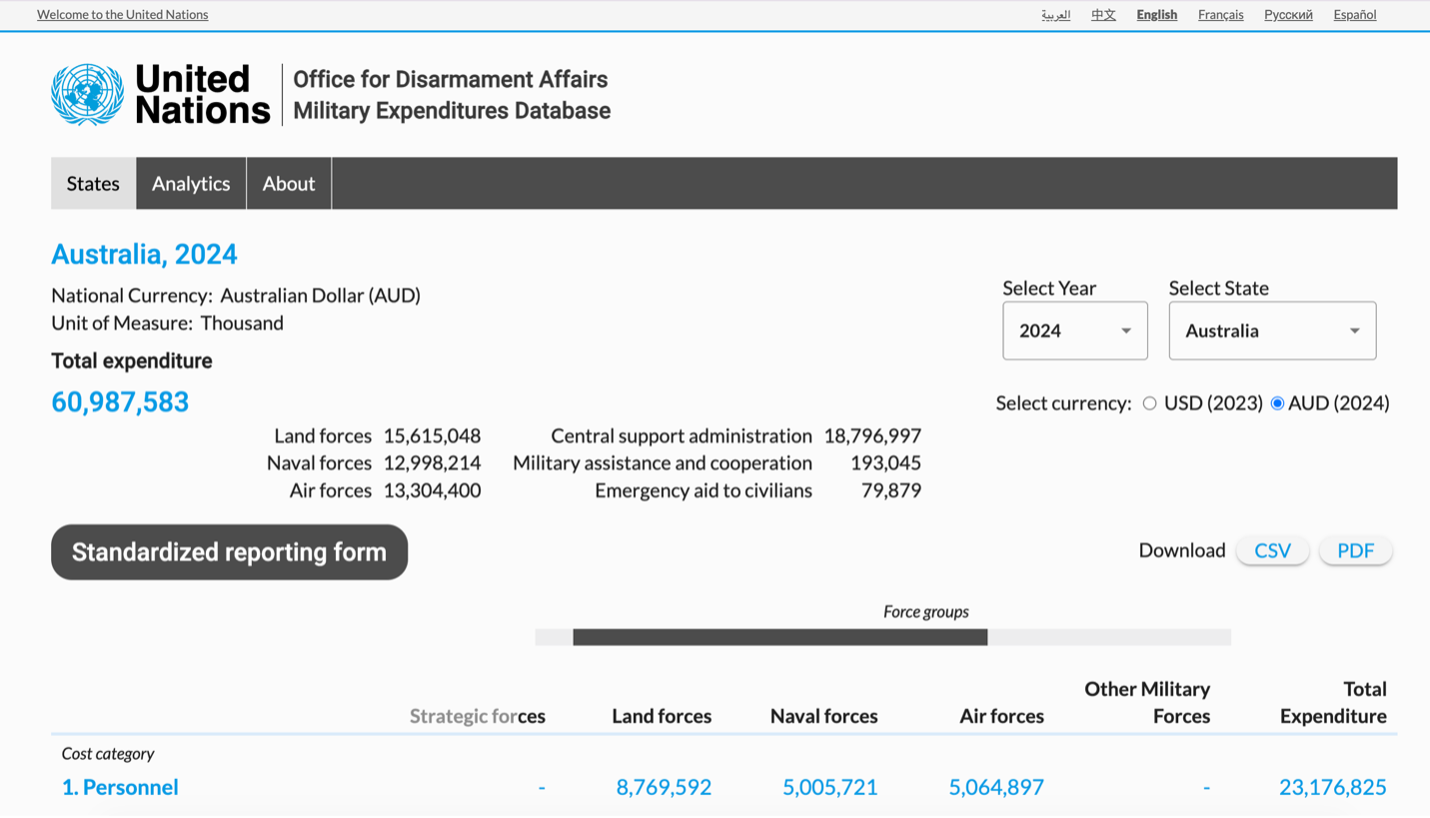Download the report as PDF
1430x818 pixels.
click(1355, 550)
